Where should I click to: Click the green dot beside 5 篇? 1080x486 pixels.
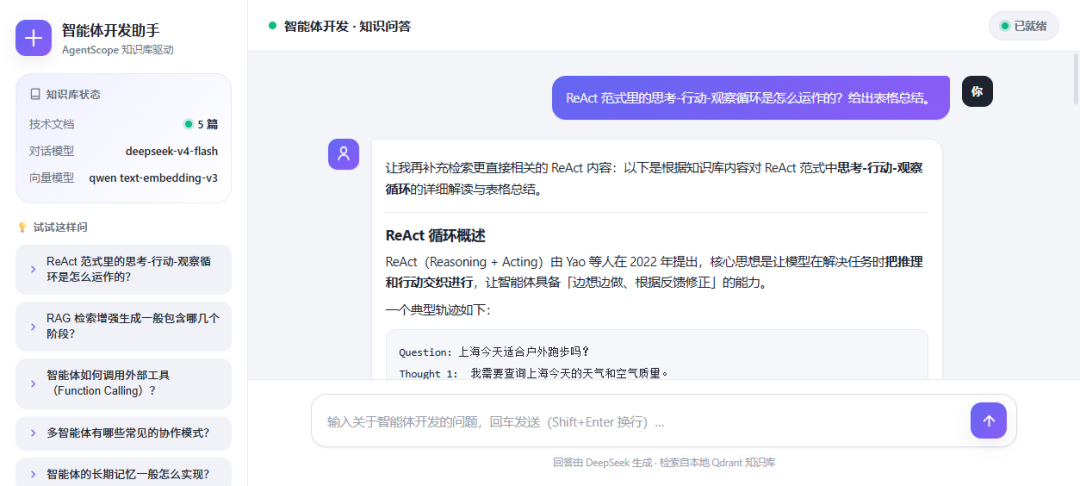(187, 125)
